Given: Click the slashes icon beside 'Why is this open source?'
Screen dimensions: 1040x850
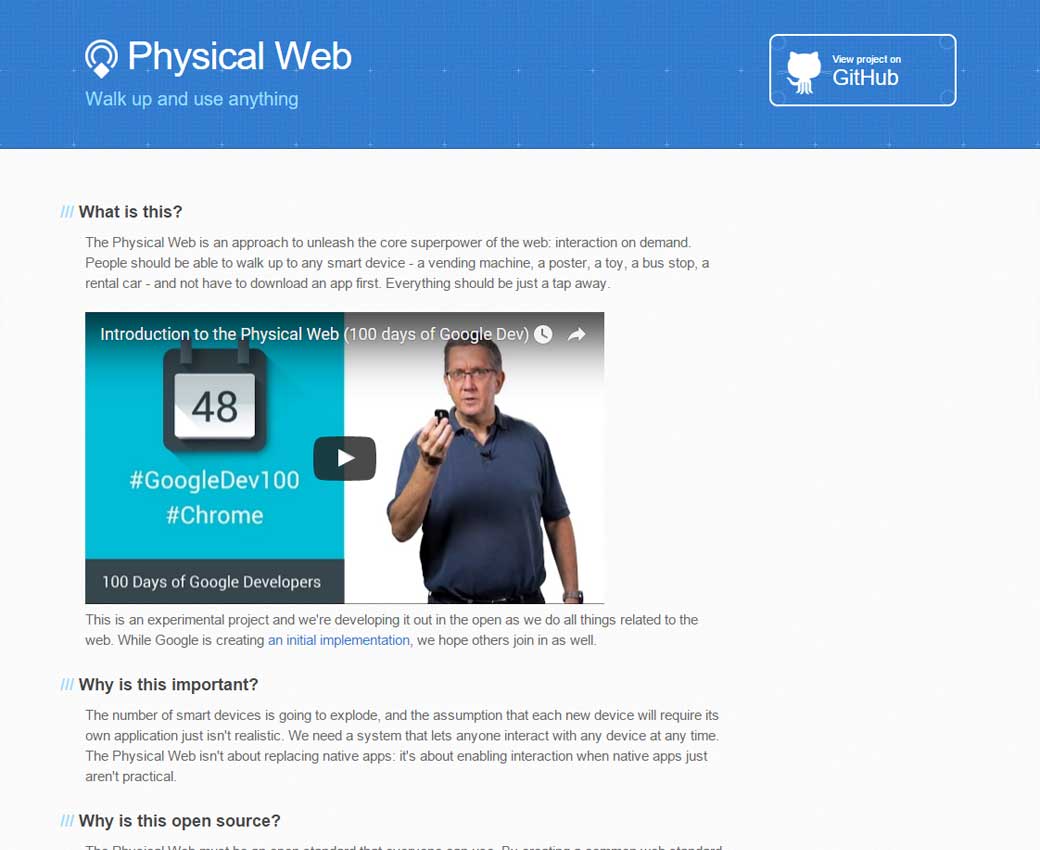Looking at the screenshot, I should point(67,821).
